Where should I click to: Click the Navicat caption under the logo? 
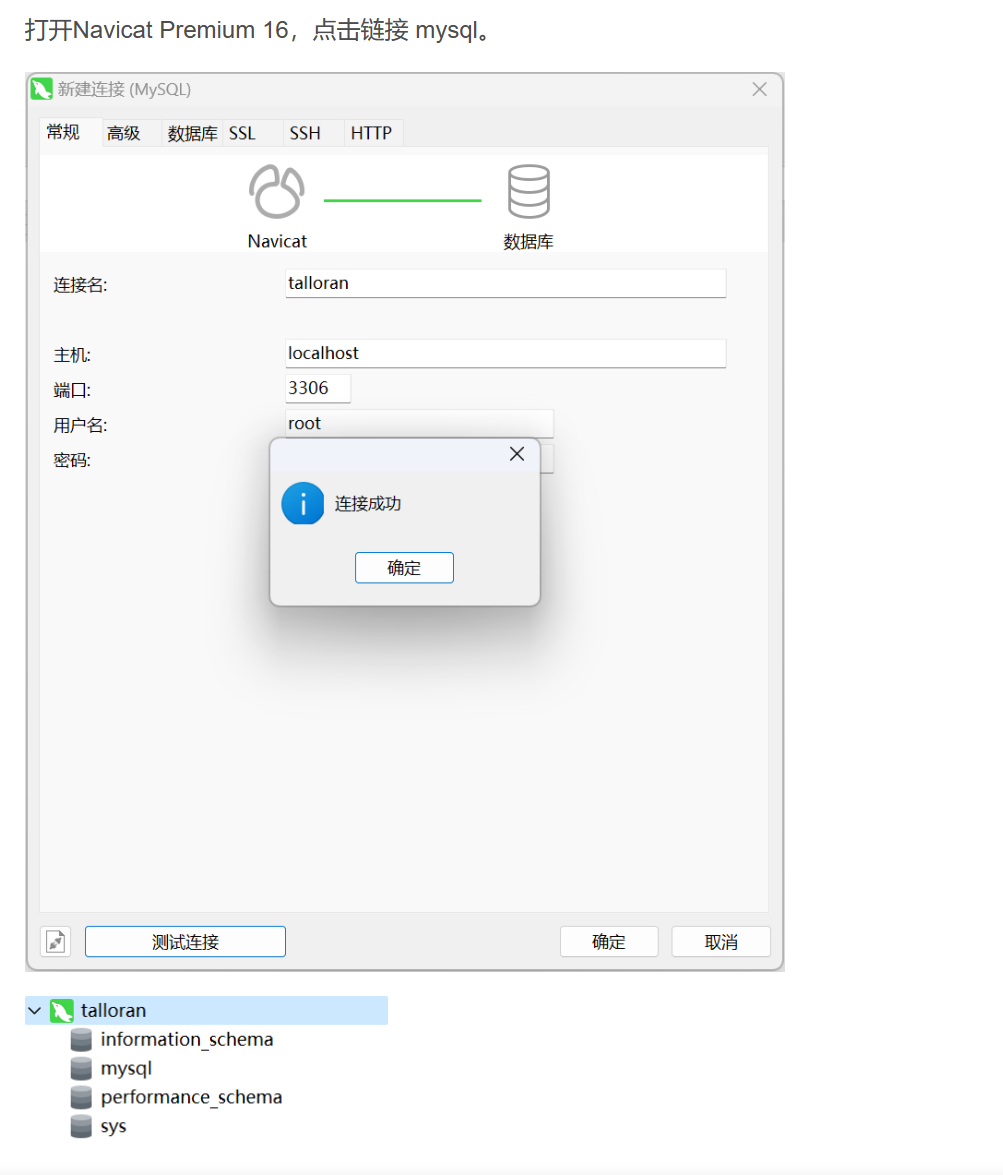tap(277, 241)
